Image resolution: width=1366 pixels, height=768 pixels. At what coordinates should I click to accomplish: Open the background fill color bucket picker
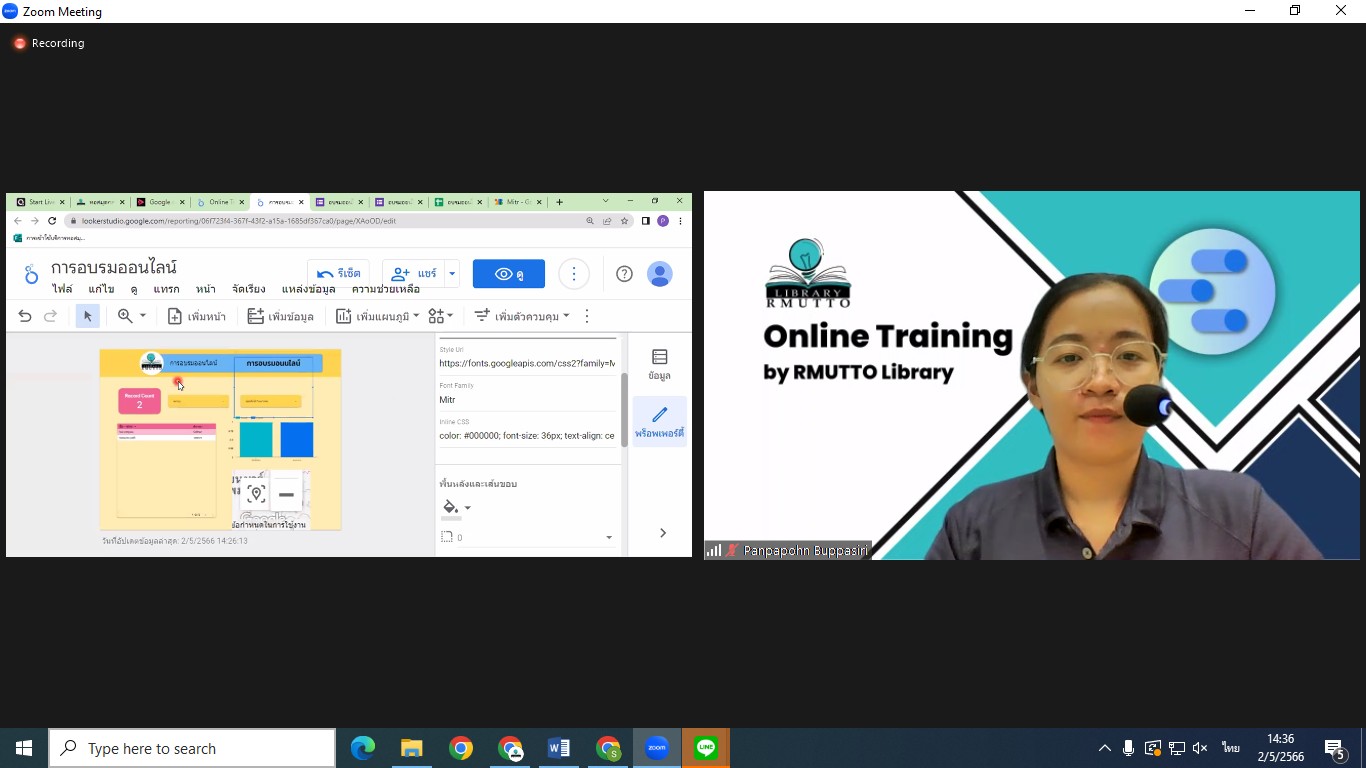tap(455, 508)
